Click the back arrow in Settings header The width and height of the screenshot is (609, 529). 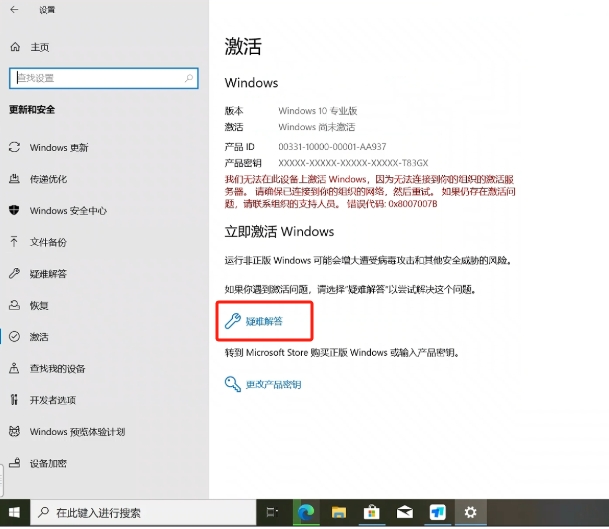coord(14,10)
